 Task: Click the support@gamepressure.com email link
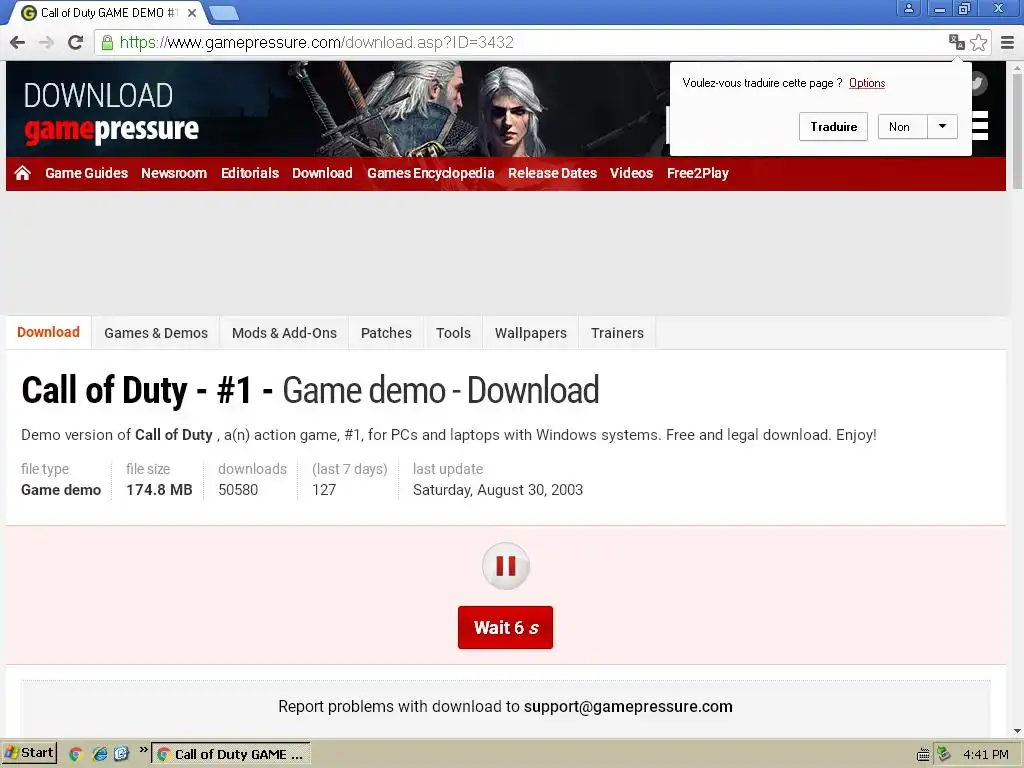(628, 707)
